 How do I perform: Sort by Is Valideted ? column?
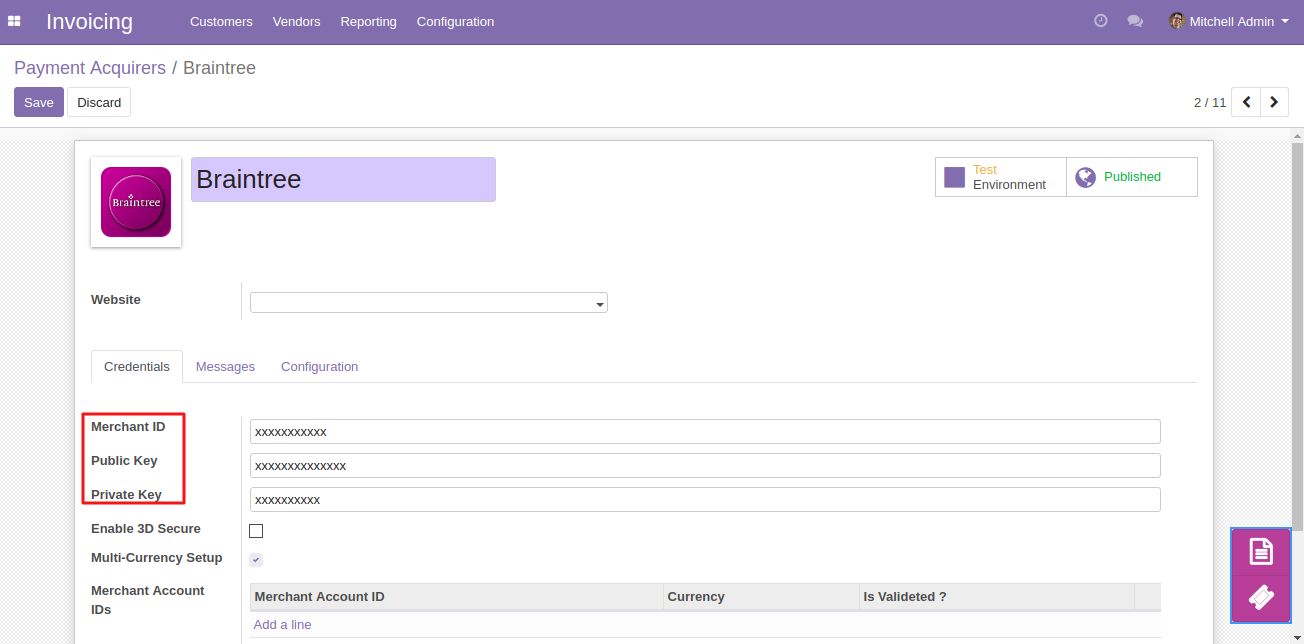(x=997, y=596)
